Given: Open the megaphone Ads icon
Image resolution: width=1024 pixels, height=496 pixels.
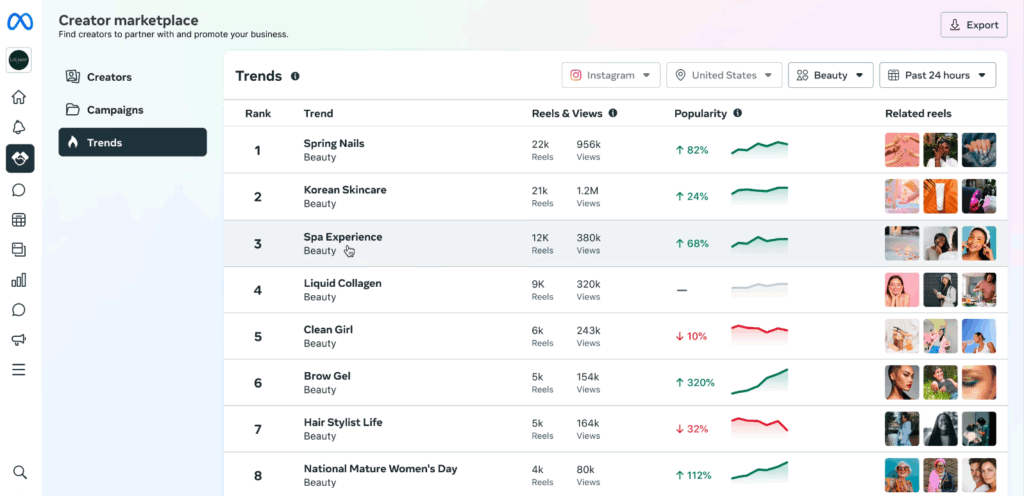Looking at the screenshot, I should [19, 340].
